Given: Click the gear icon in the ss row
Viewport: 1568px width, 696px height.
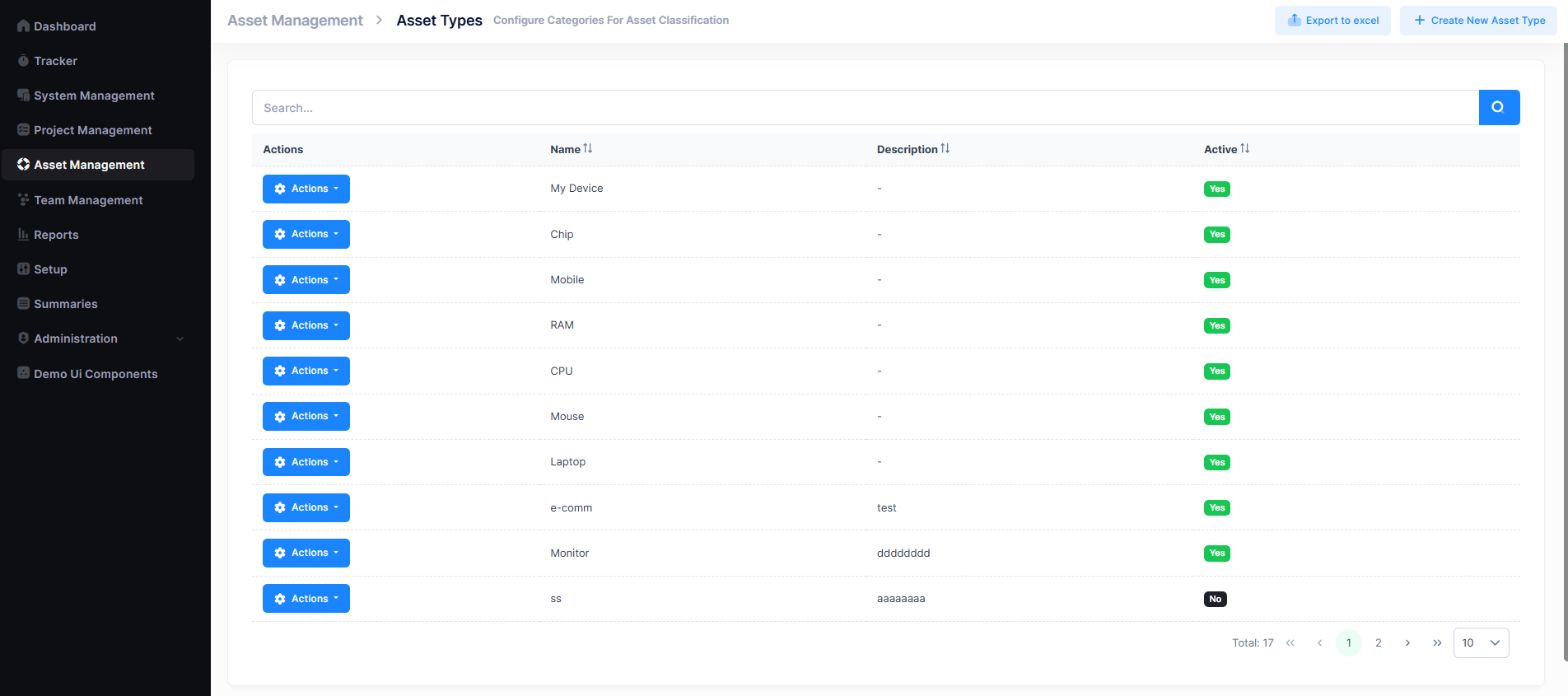Looking at the screenshot, I should 280,599.
